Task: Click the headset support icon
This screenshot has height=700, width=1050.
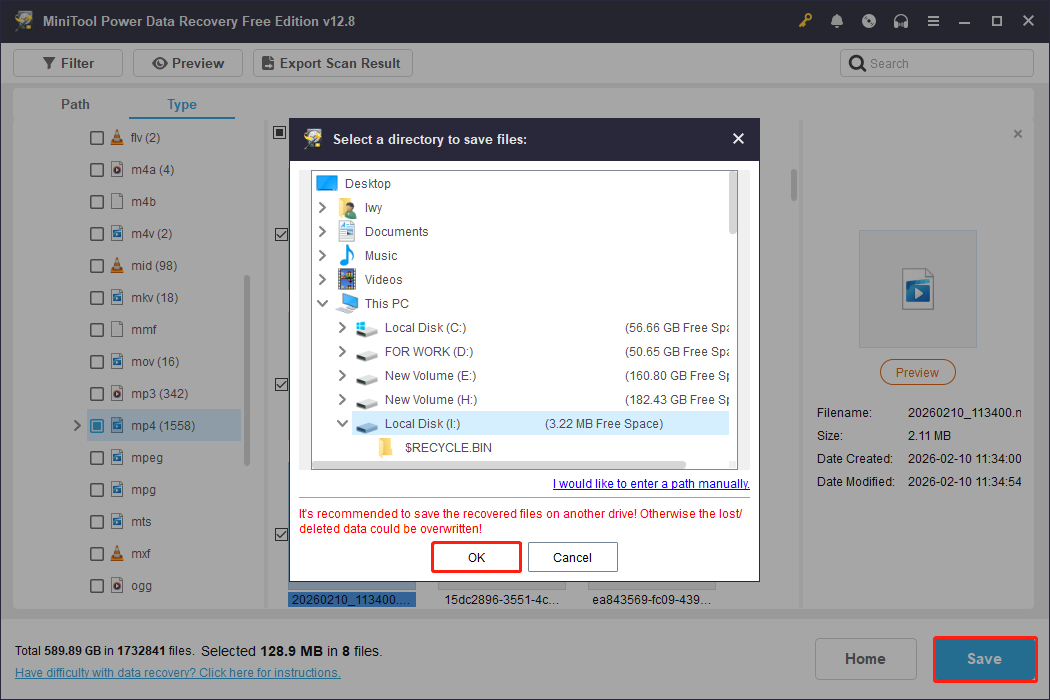Action: [x=901, y=20]
